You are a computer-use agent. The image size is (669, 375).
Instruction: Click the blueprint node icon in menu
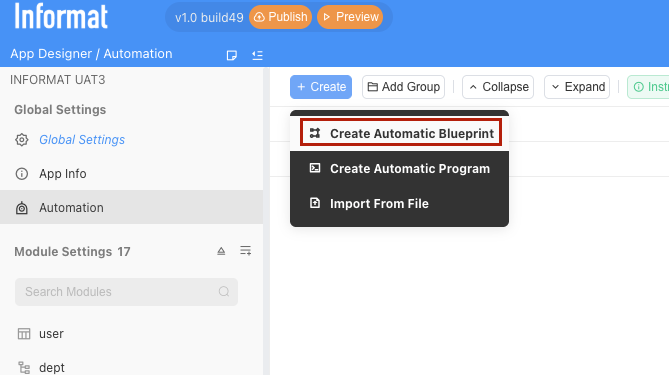pyautogui.click(x=315, y=133)
